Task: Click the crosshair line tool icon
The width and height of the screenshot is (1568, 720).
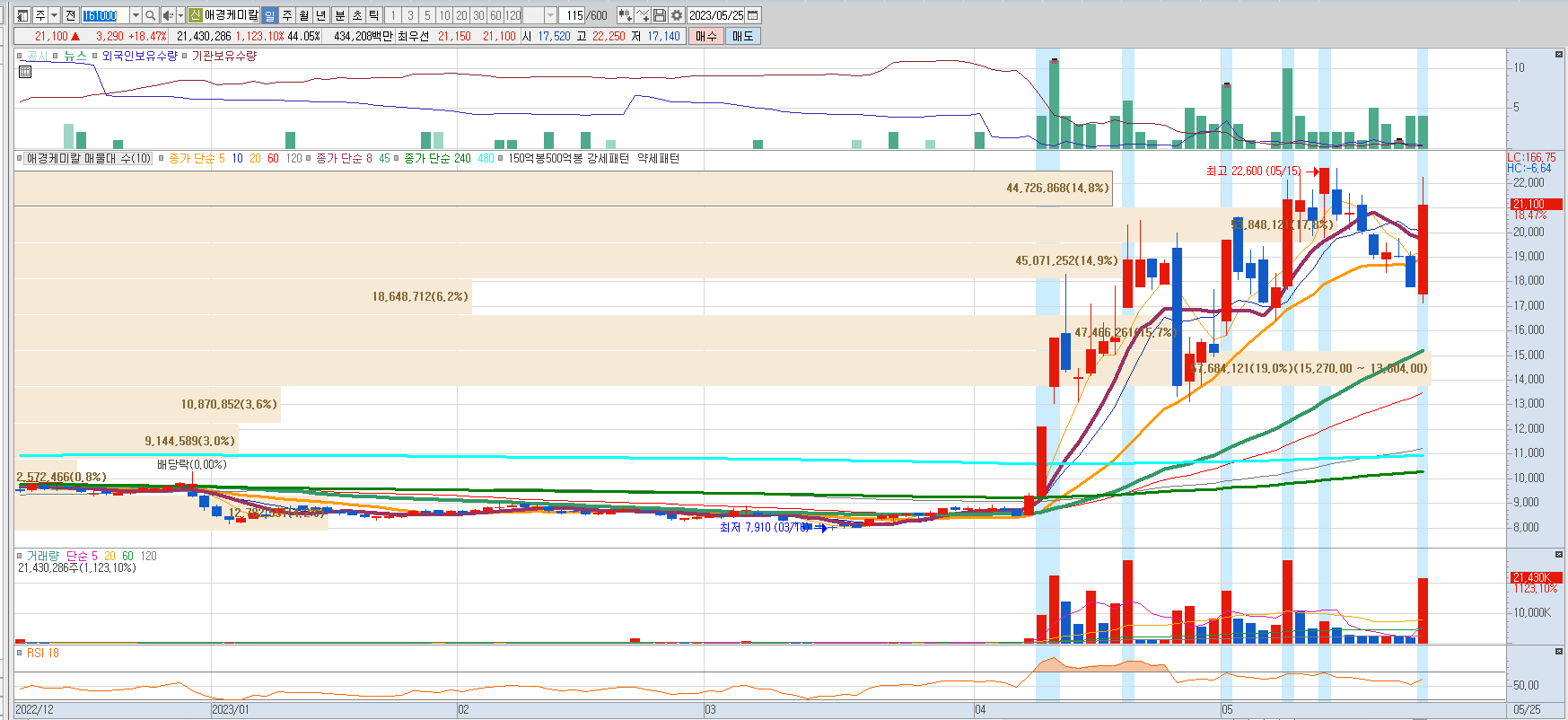Action: click(643, 15)
